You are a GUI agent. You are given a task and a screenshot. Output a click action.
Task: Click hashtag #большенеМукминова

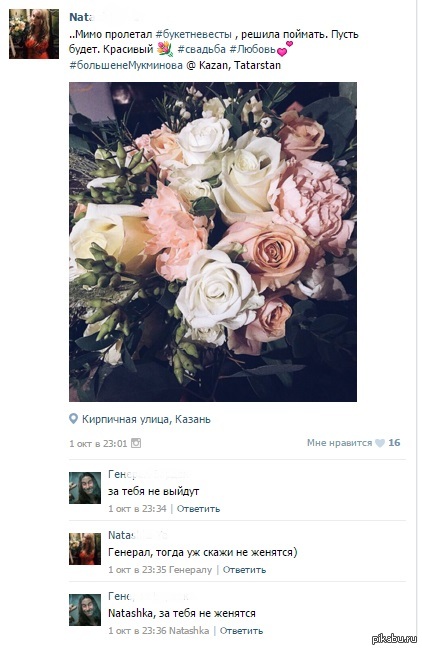pos(126,65)
